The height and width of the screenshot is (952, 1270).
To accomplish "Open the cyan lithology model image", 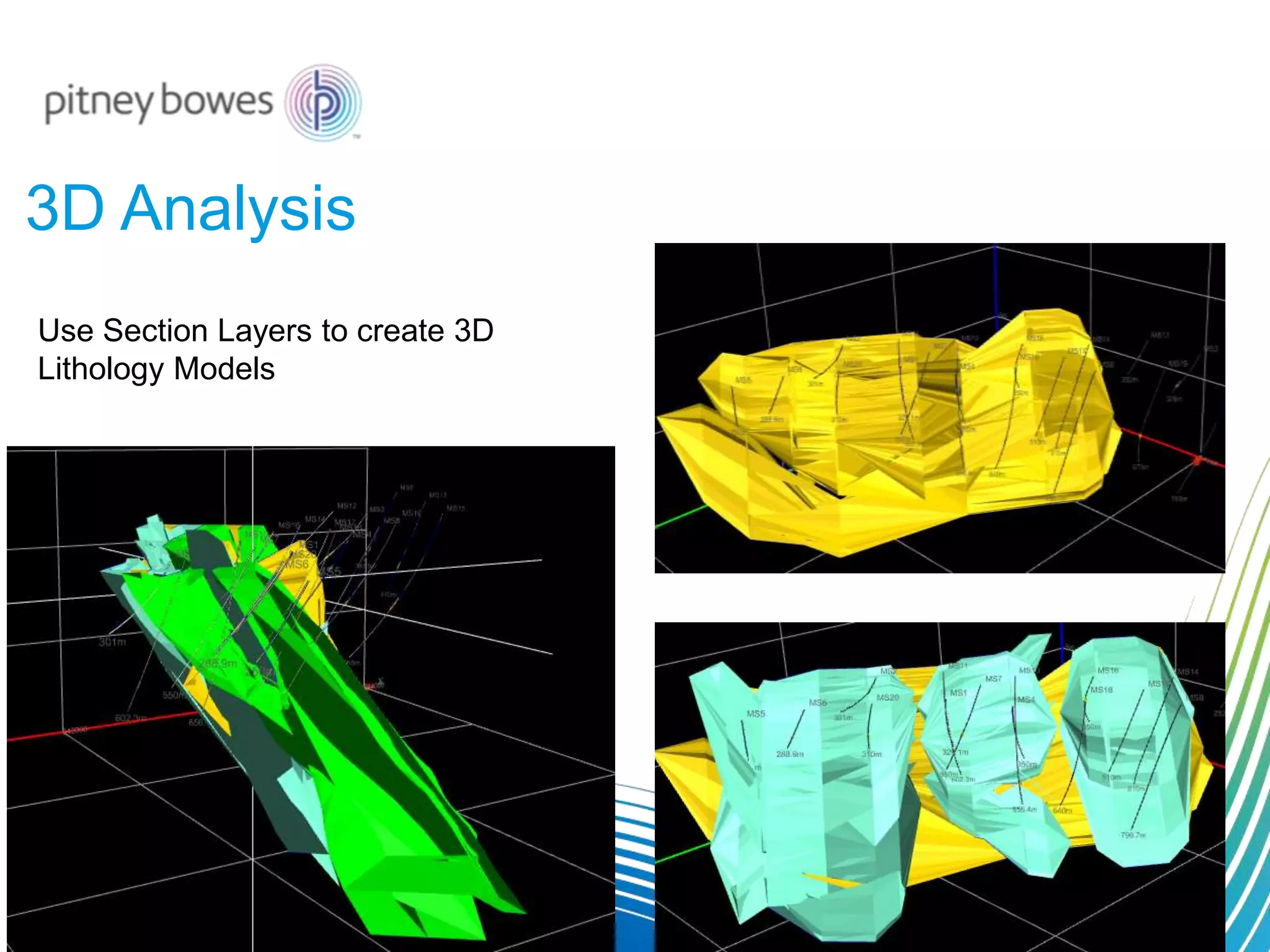I will (x=939, y=787).
